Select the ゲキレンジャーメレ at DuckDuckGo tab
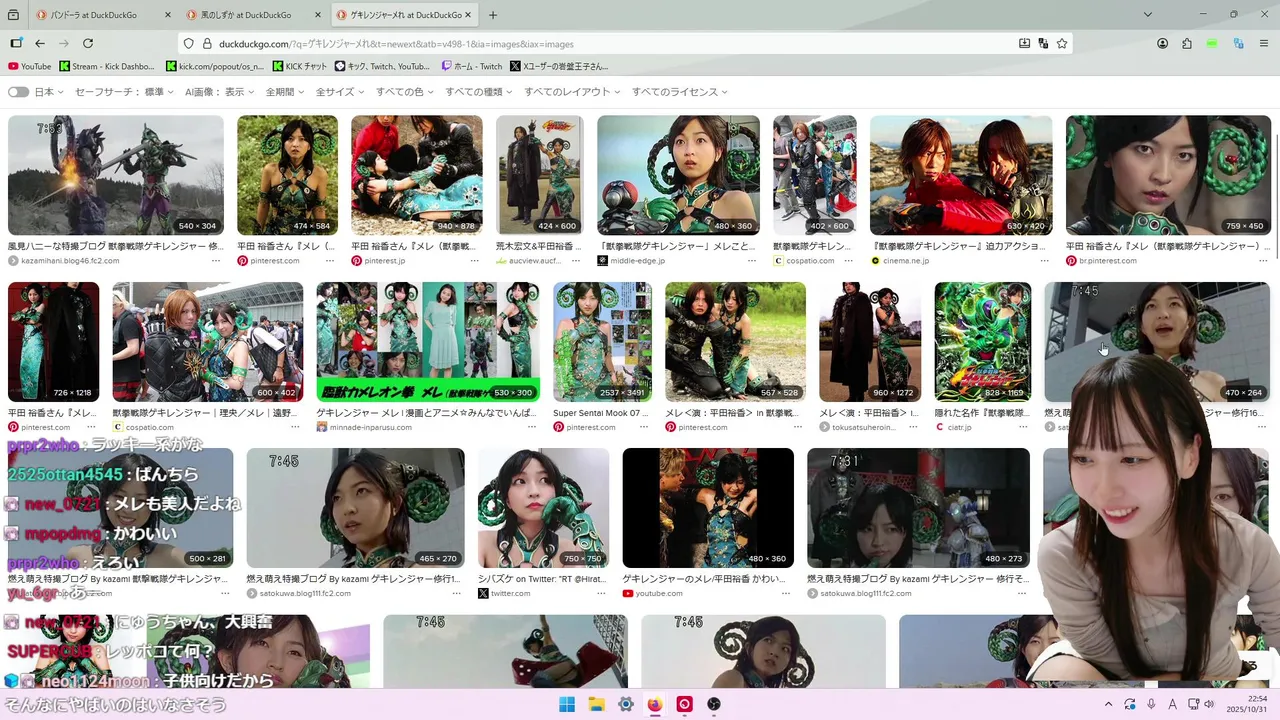 click(403, 15)
